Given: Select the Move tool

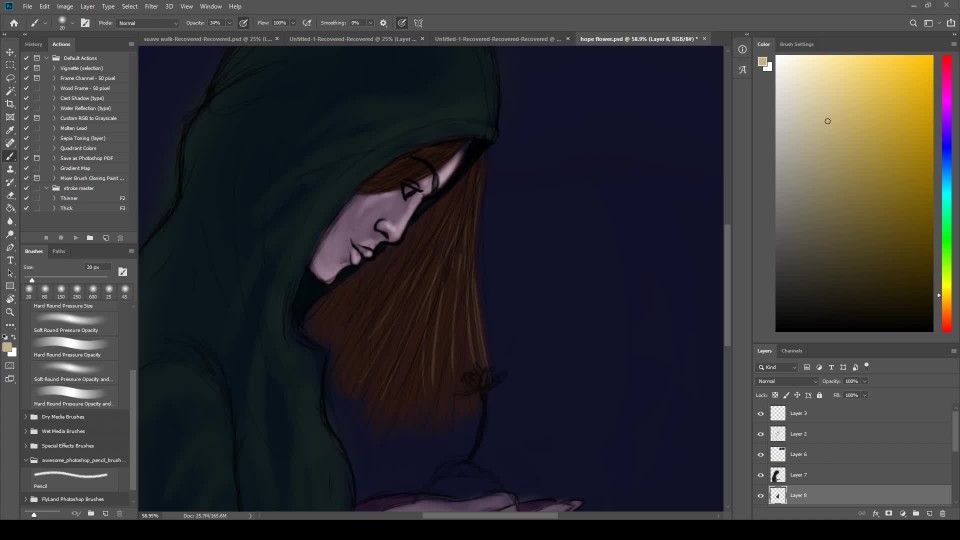Looking at the screenshot, I should pos(10,52).
